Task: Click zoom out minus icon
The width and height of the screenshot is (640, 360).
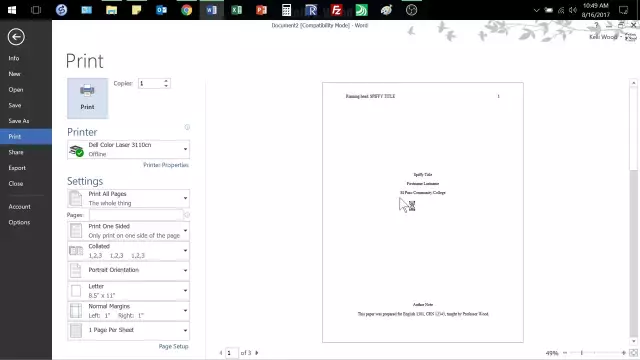Action: click(x=565, y=353)
